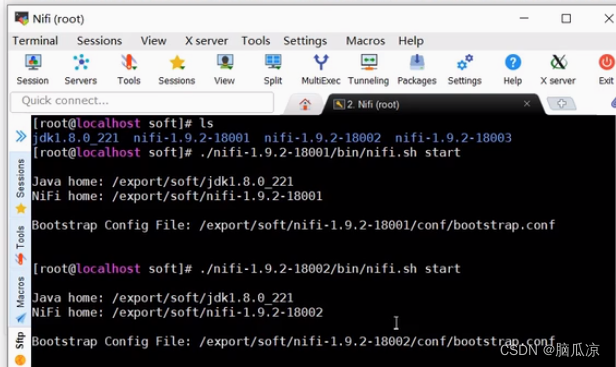This screenshot has height=367, width=616.
Task: Maximize the Nifi (root) window
Action: click(x=566, y=18)
